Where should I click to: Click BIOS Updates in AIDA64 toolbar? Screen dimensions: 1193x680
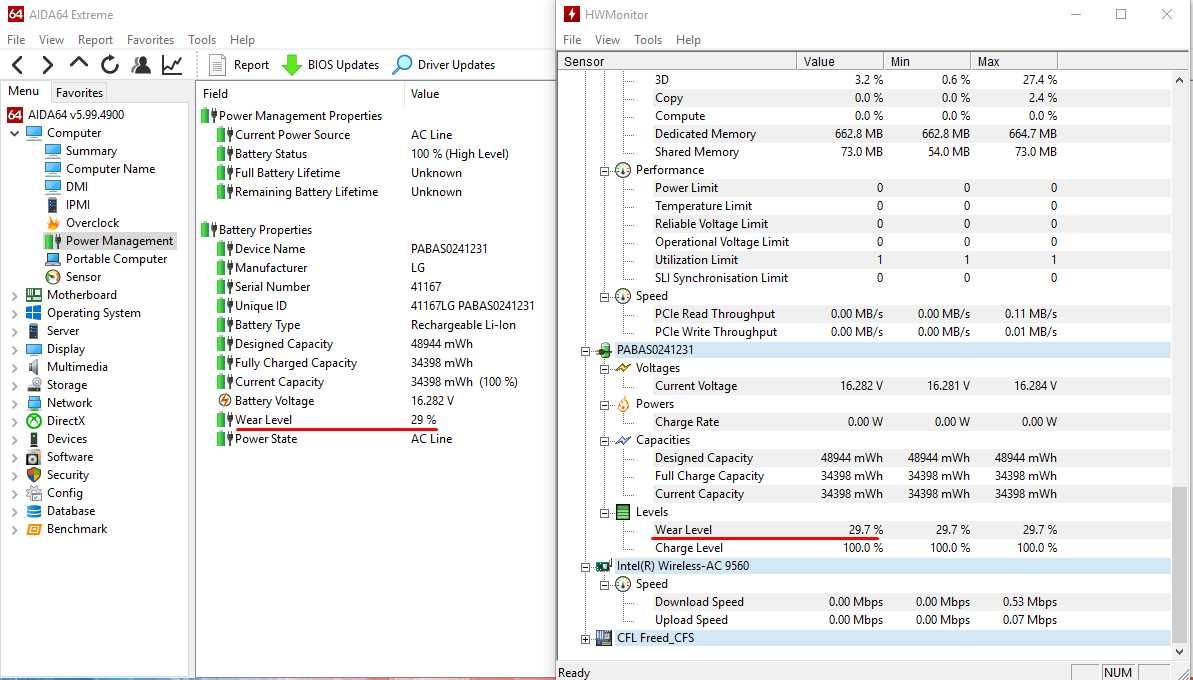coord(330,65)
